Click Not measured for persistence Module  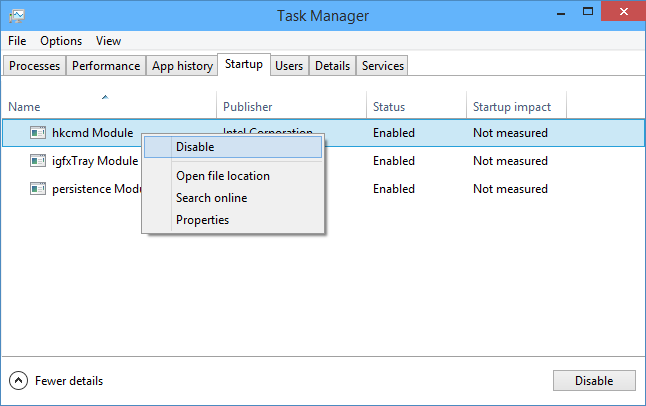510,189
